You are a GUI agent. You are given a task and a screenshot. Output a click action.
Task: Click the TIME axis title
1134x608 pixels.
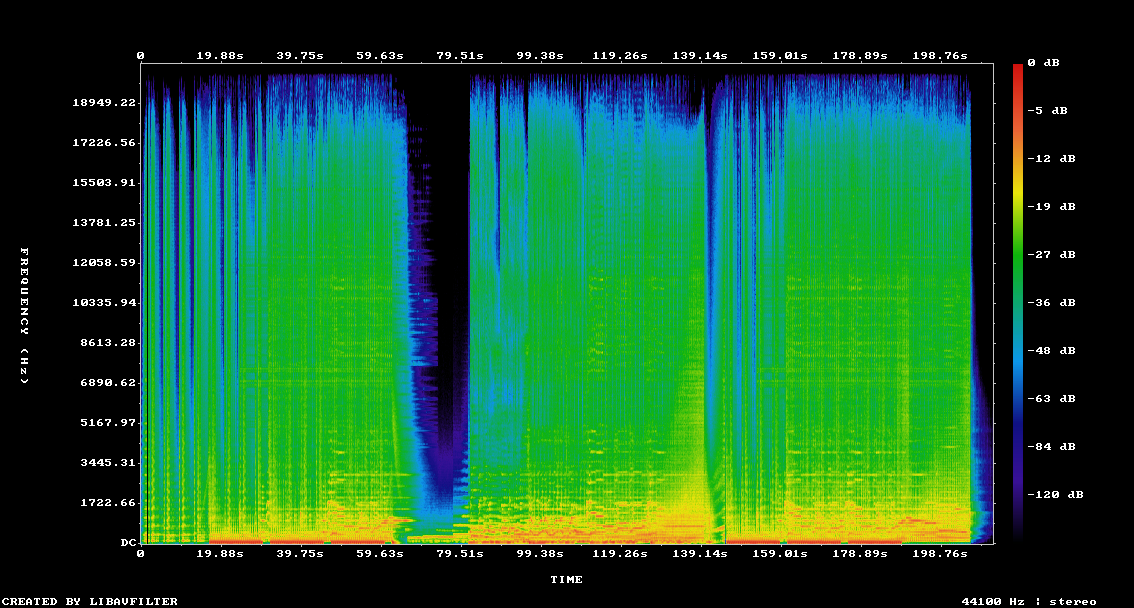tap(566, 580)
